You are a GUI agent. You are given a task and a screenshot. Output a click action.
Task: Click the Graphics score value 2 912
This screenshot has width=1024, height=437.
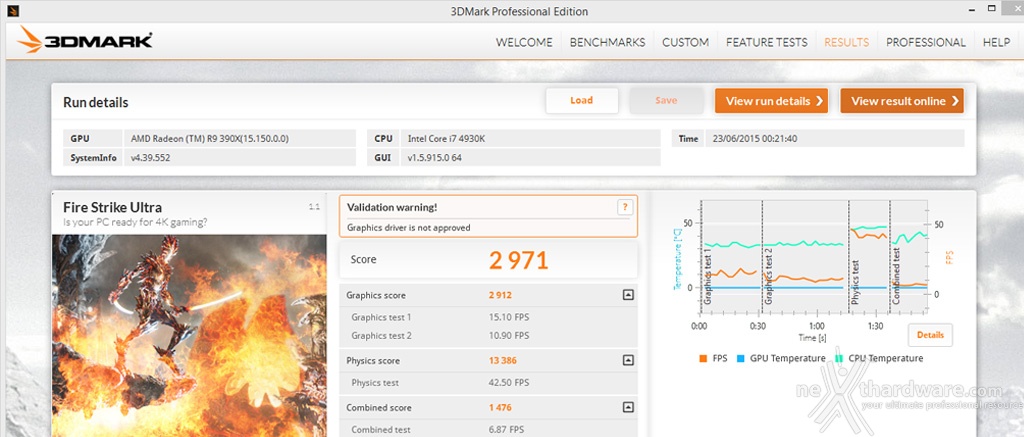point(500,295)
